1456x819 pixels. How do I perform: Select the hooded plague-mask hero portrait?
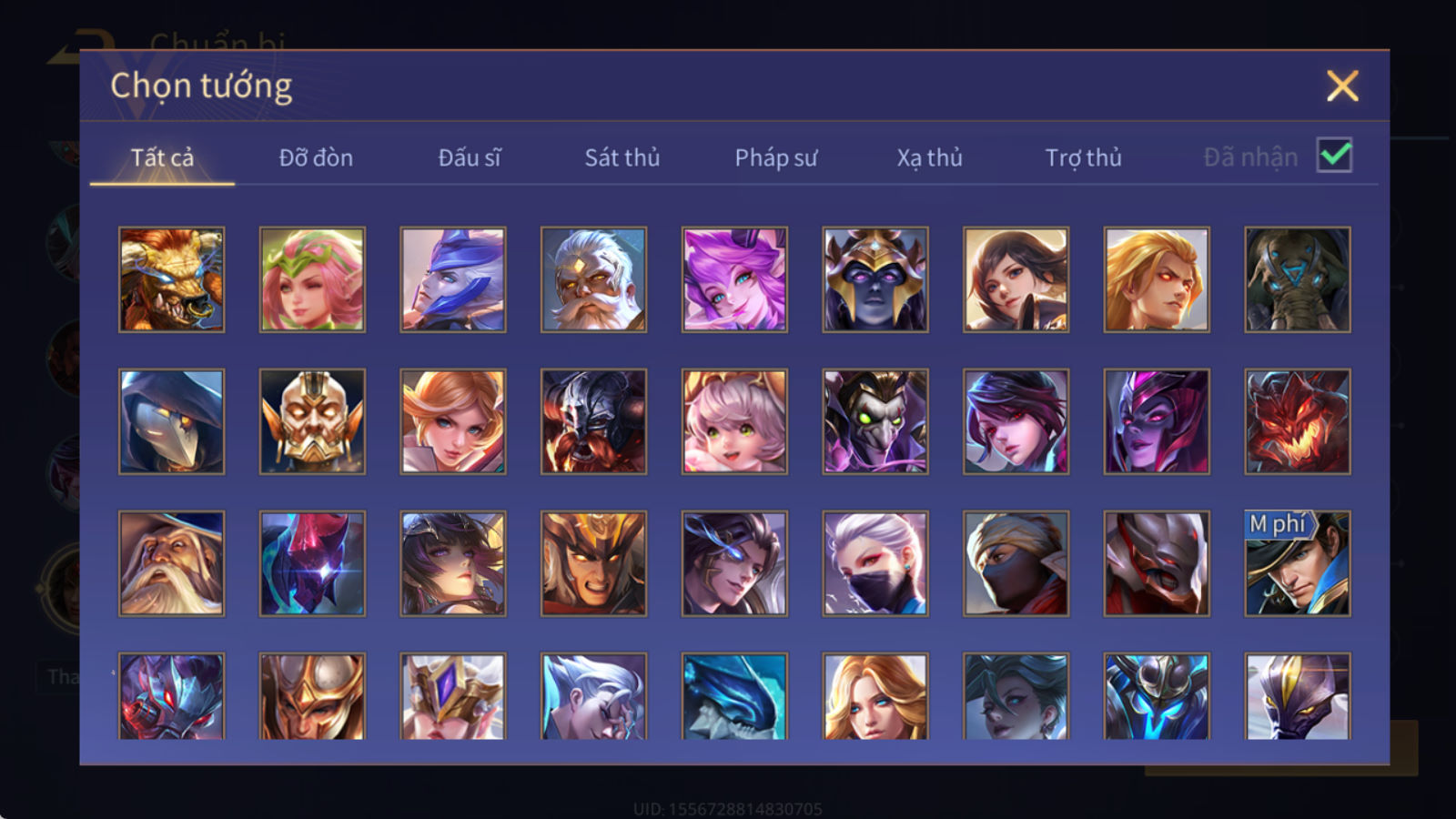coord(171,421)
